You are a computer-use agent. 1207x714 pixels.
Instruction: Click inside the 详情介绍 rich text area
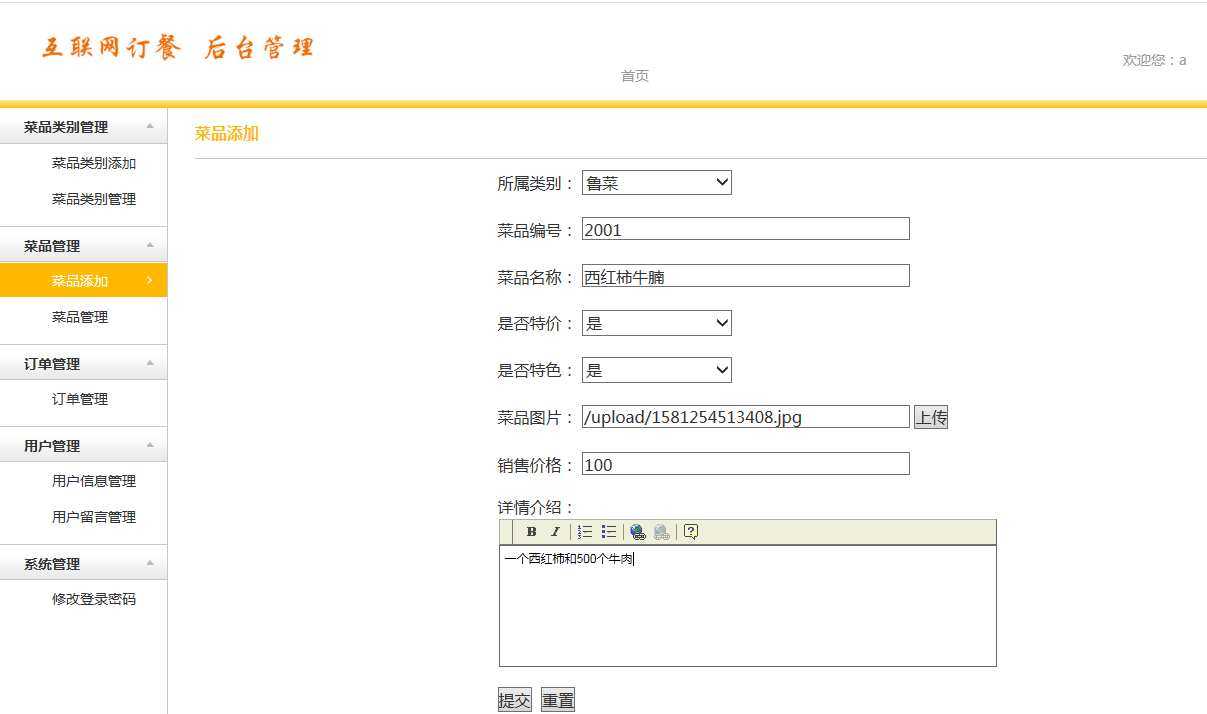(748, 606)
